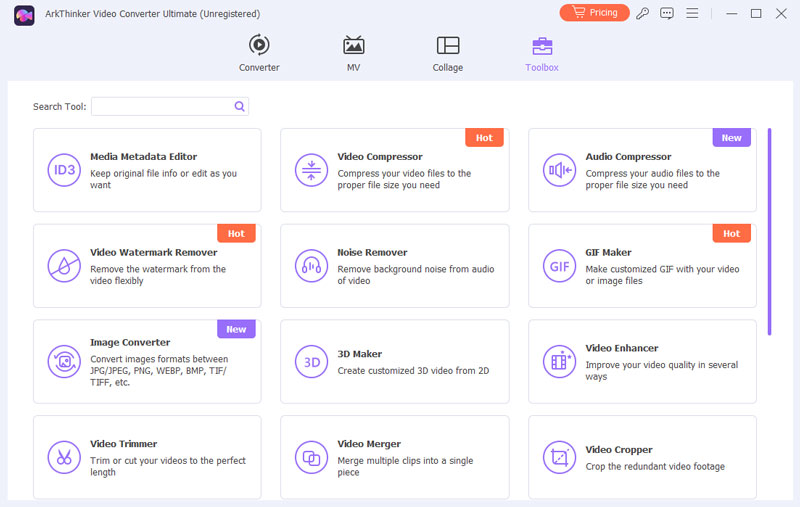Close the ArkThinker window
Image resolution: width=800 pixels, height=507 pixels.
click(x=781, y=14)
